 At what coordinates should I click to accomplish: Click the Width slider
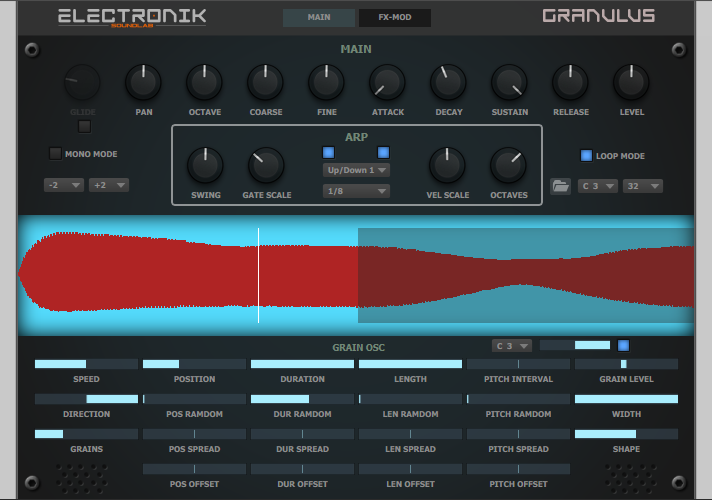tap(627, 399)
